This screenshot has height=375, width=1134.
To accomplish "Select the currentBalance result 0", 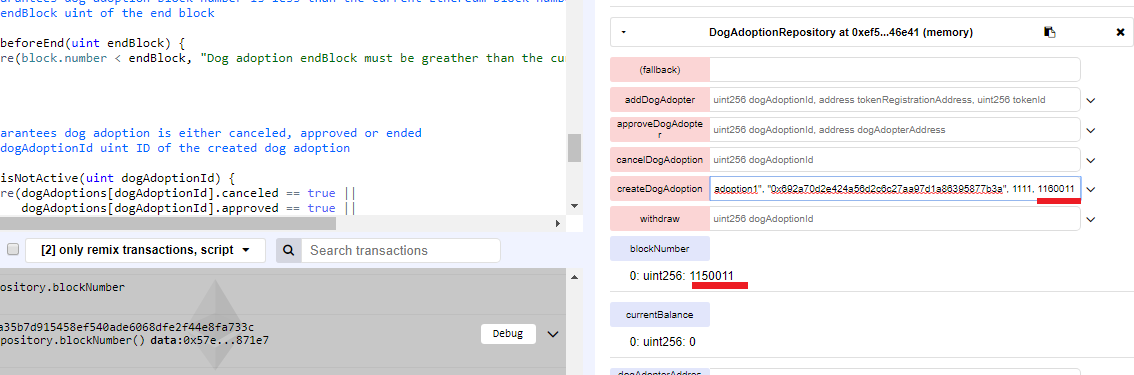I will (x=692, y=341).
